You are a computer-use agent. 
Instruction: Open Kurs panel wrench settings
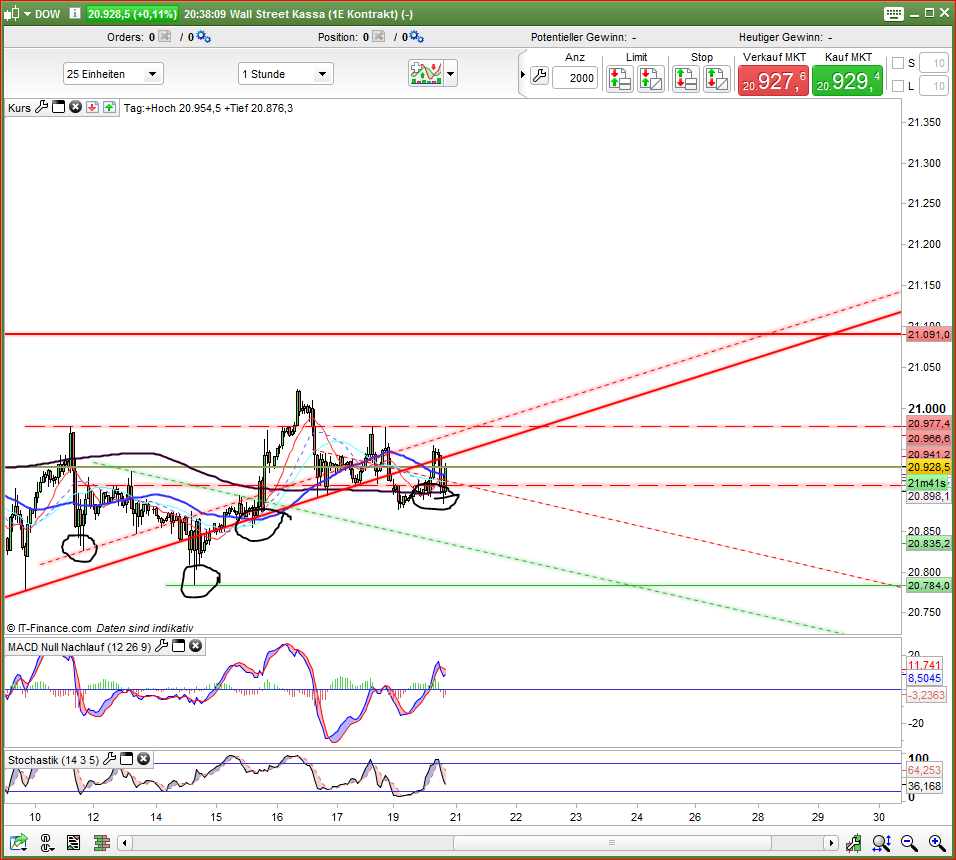pyautogui.click(x=41, y=107)
